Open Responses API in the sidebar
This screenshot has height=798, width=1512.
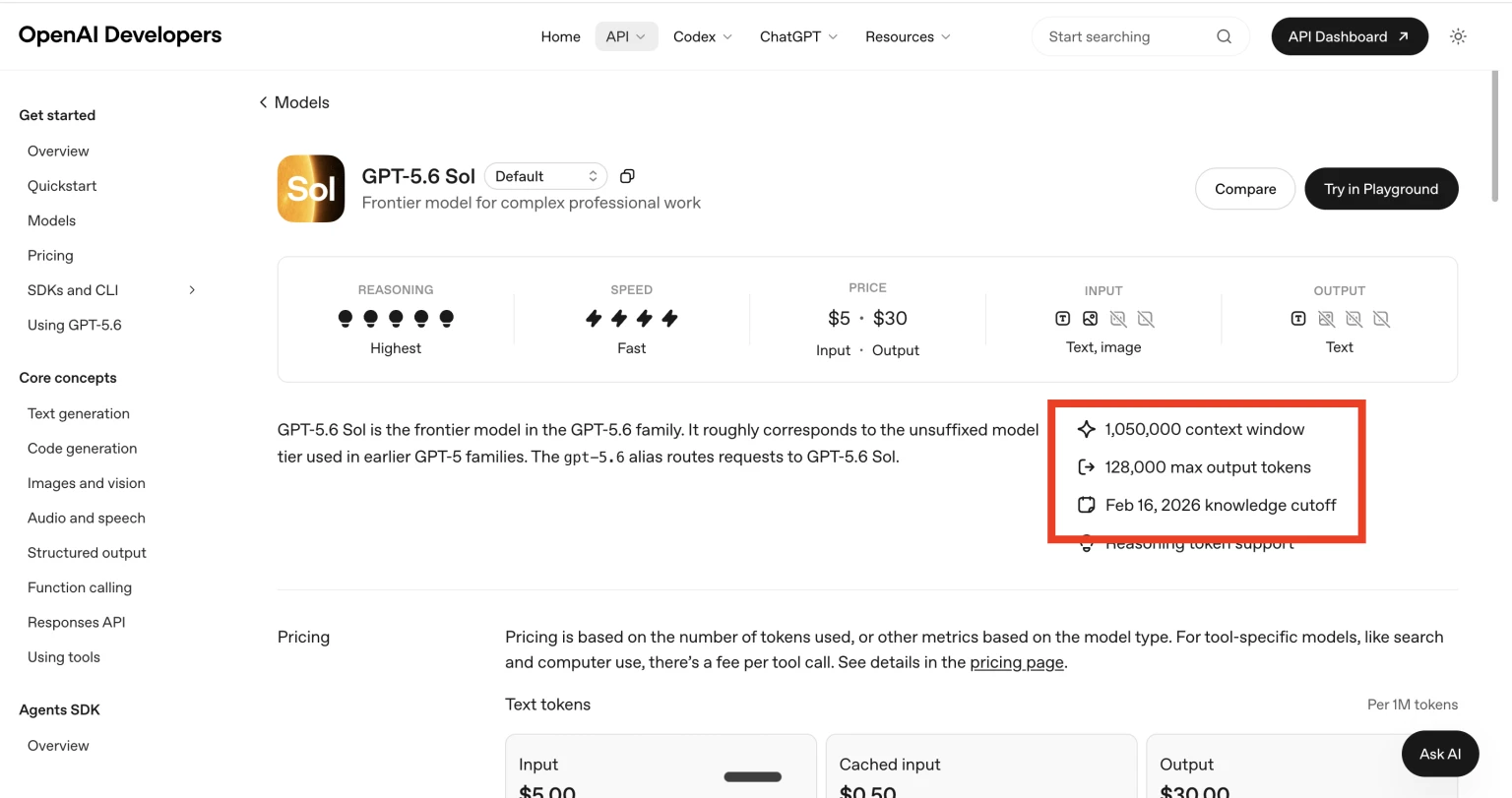coord(77,623)
